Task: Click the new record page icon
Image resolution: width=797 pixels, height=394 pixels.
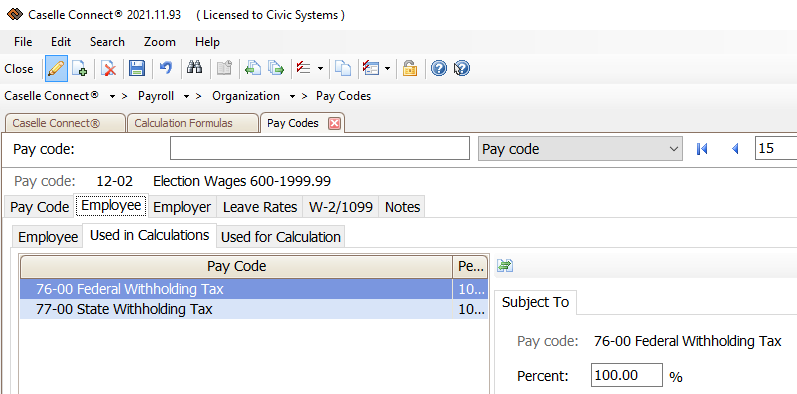Action: click(80, 69)
